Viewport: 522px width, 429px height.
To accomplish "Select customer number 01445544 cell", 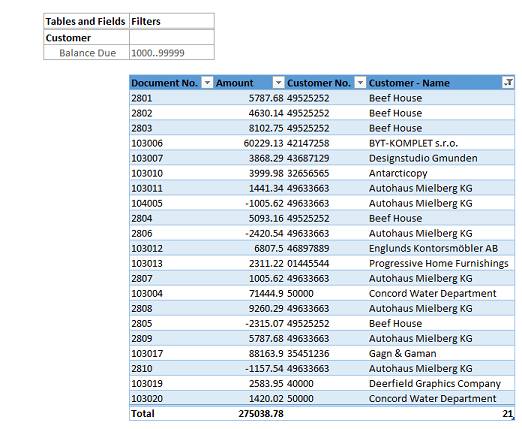I will click(x=326, y=263).
